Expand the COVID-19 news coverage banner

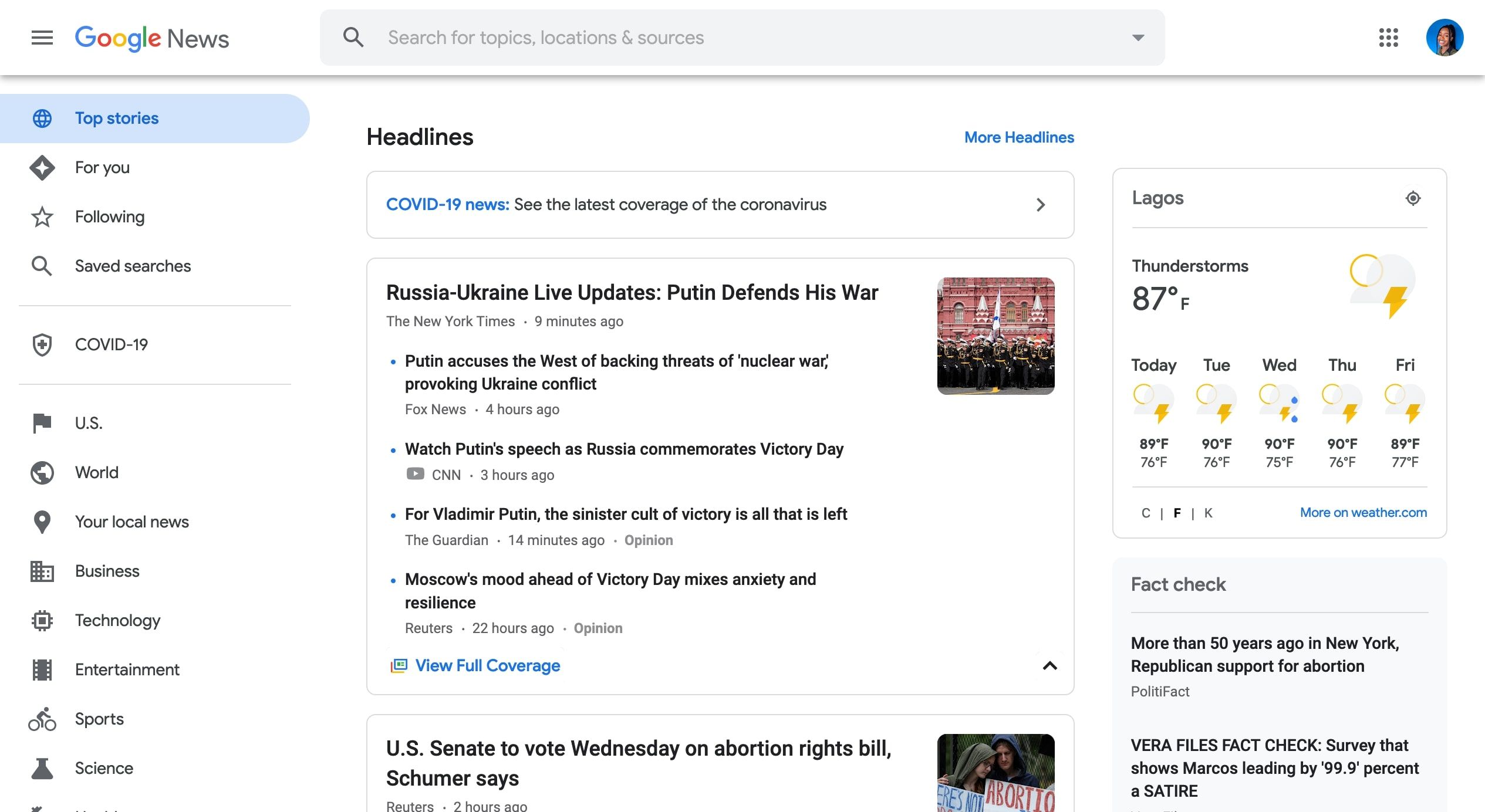(1041, 205)
